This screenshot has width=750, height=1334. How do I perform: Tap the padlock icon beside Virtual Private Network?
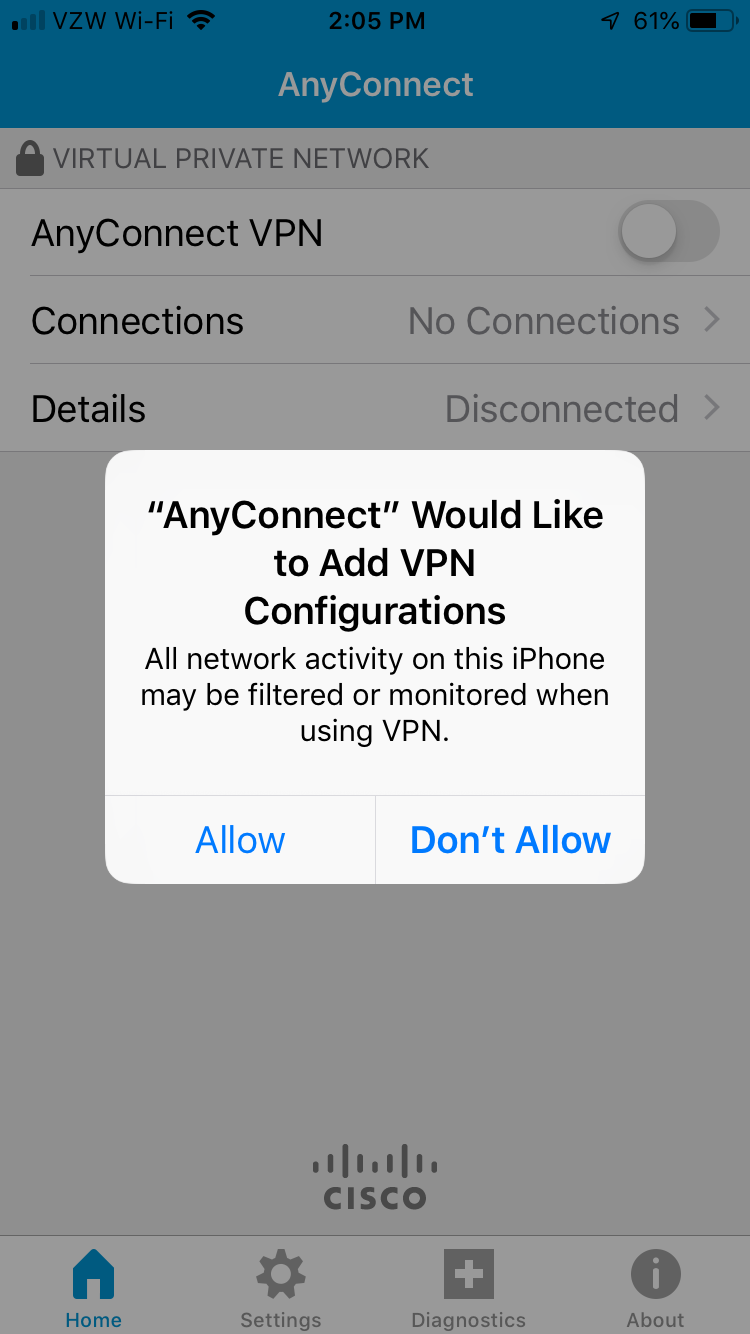coord(30,158)
